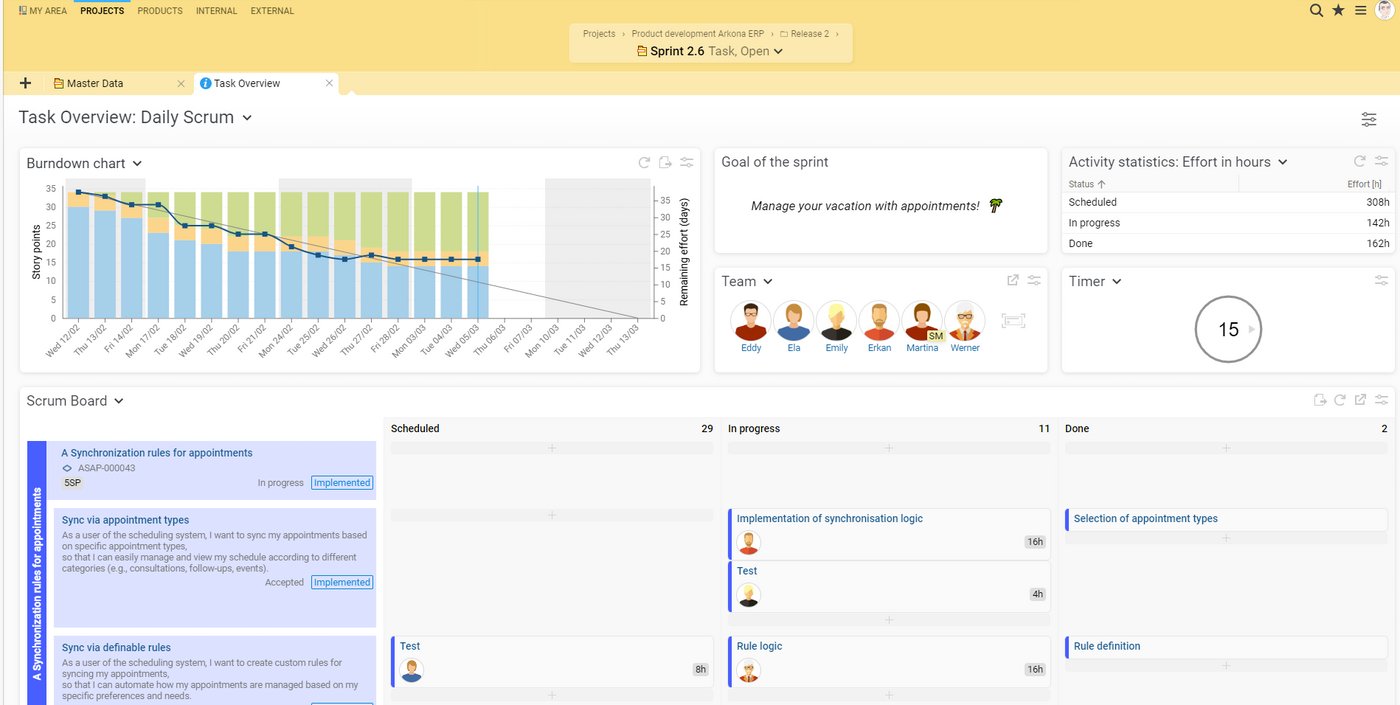Export the Scrum Board

[x=1320, y=400]
